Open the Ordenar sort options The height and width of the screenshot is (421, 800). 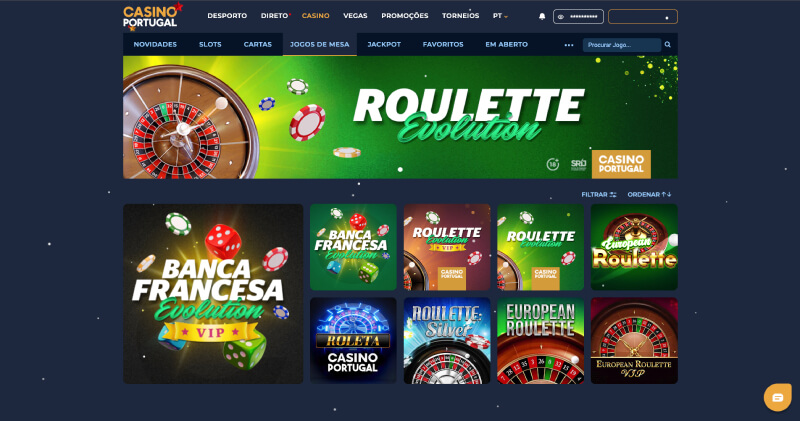[649, 194]
